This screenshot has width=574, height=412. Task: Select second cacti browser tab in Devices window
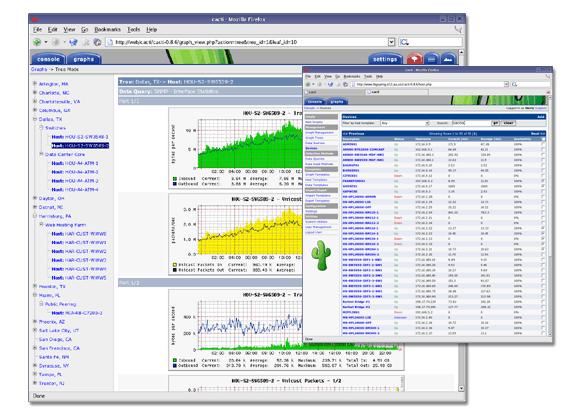(397, 92)
